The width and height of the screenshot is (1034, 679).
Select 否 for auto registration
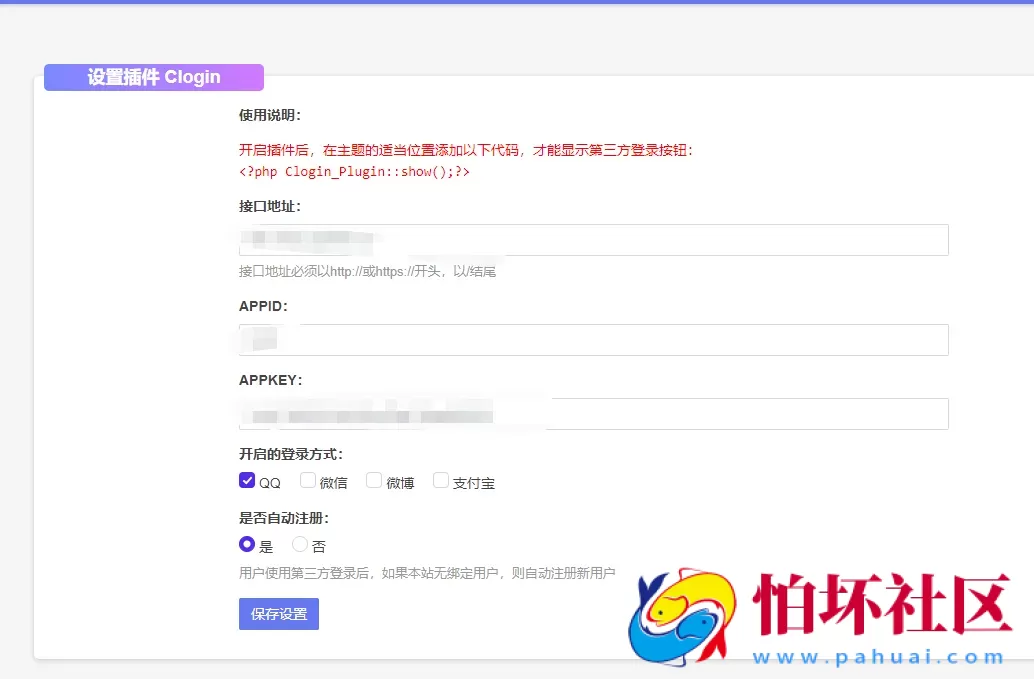(x=299, y=544)
